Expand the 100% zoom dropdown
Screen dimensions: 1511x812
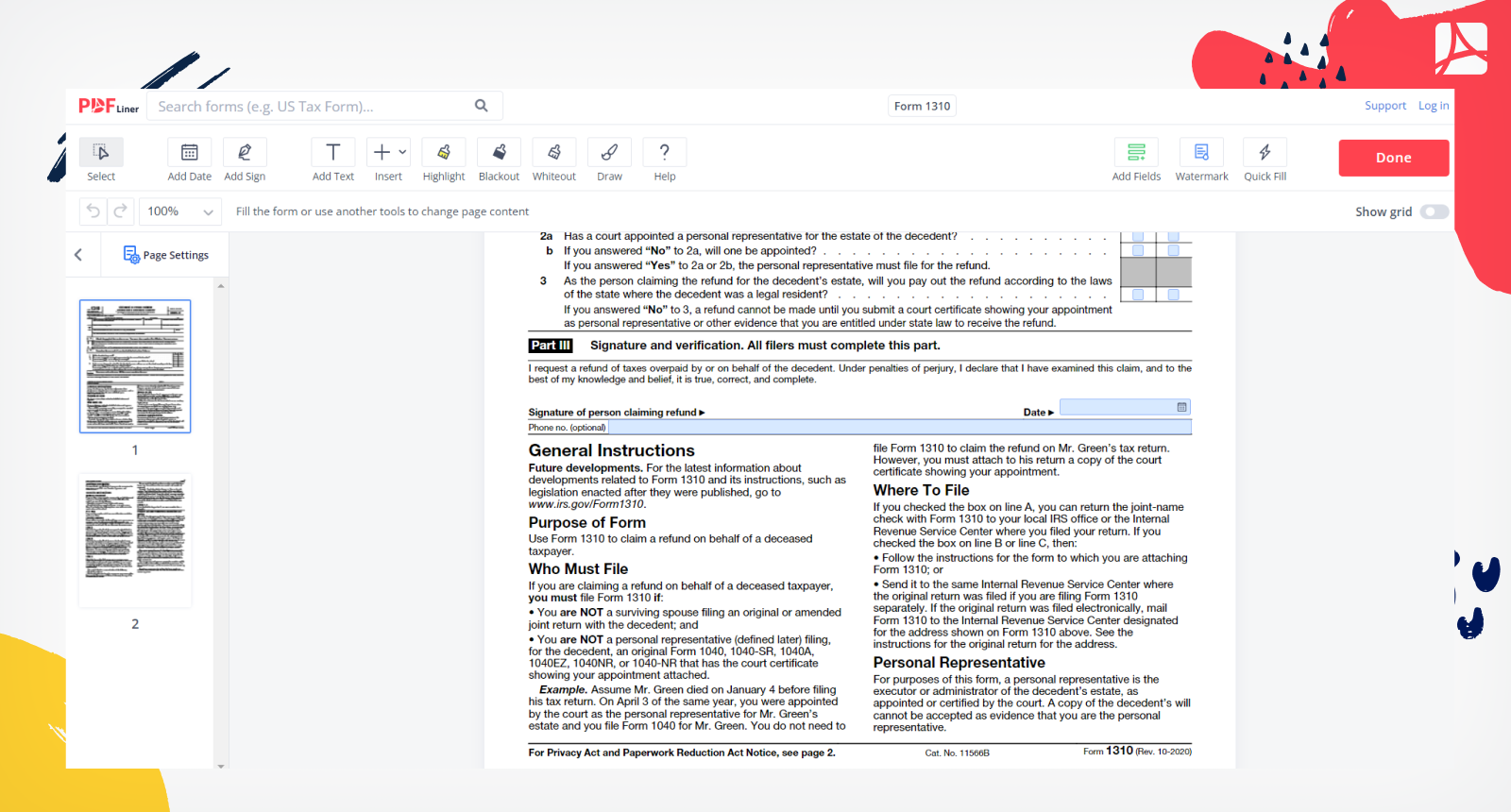point(180,211)
